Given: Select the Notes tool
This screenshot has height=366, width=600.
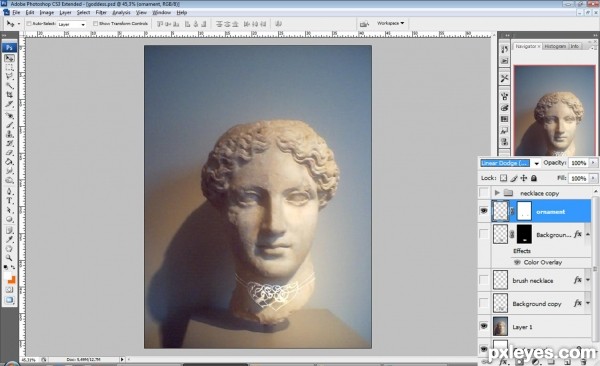Looking at the screenshot, I should [x=9, y=230].
